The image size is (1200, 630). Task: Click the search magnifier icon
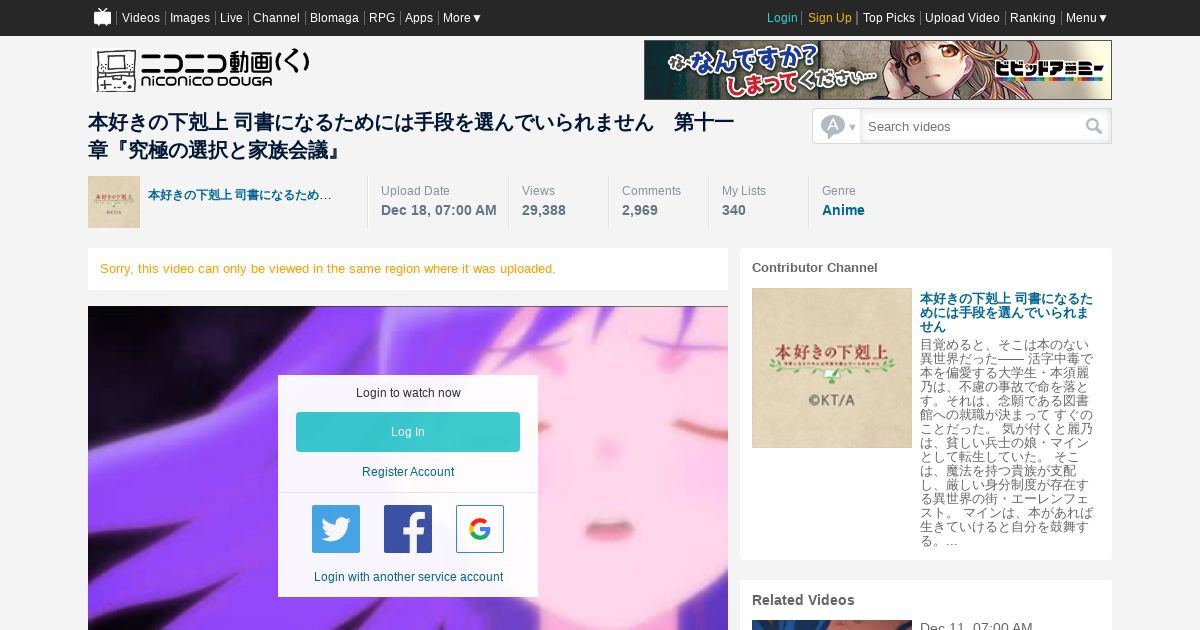coord(1094,126)
